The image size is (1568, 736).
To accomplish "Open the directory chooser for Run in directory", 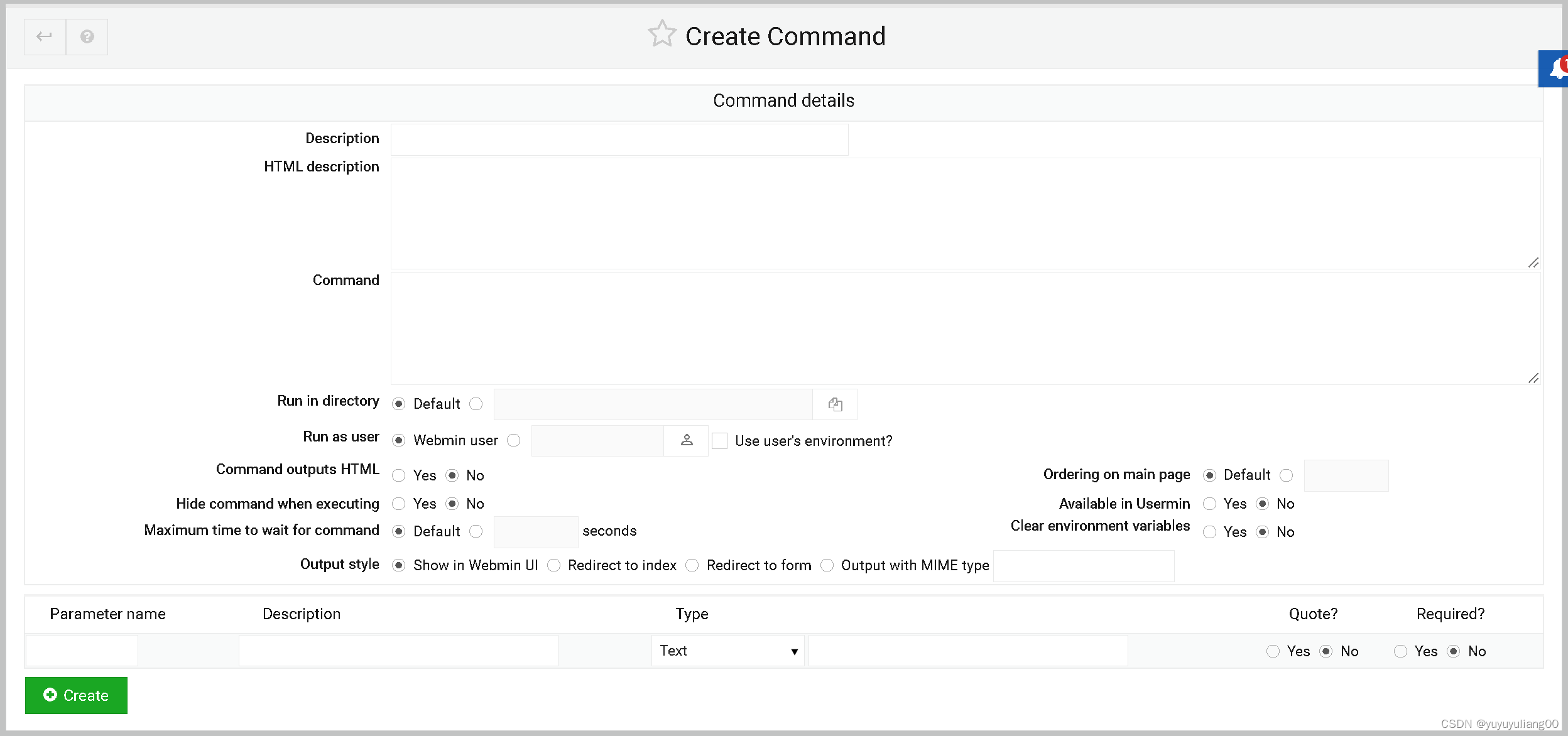I will (x=836, y=404).
